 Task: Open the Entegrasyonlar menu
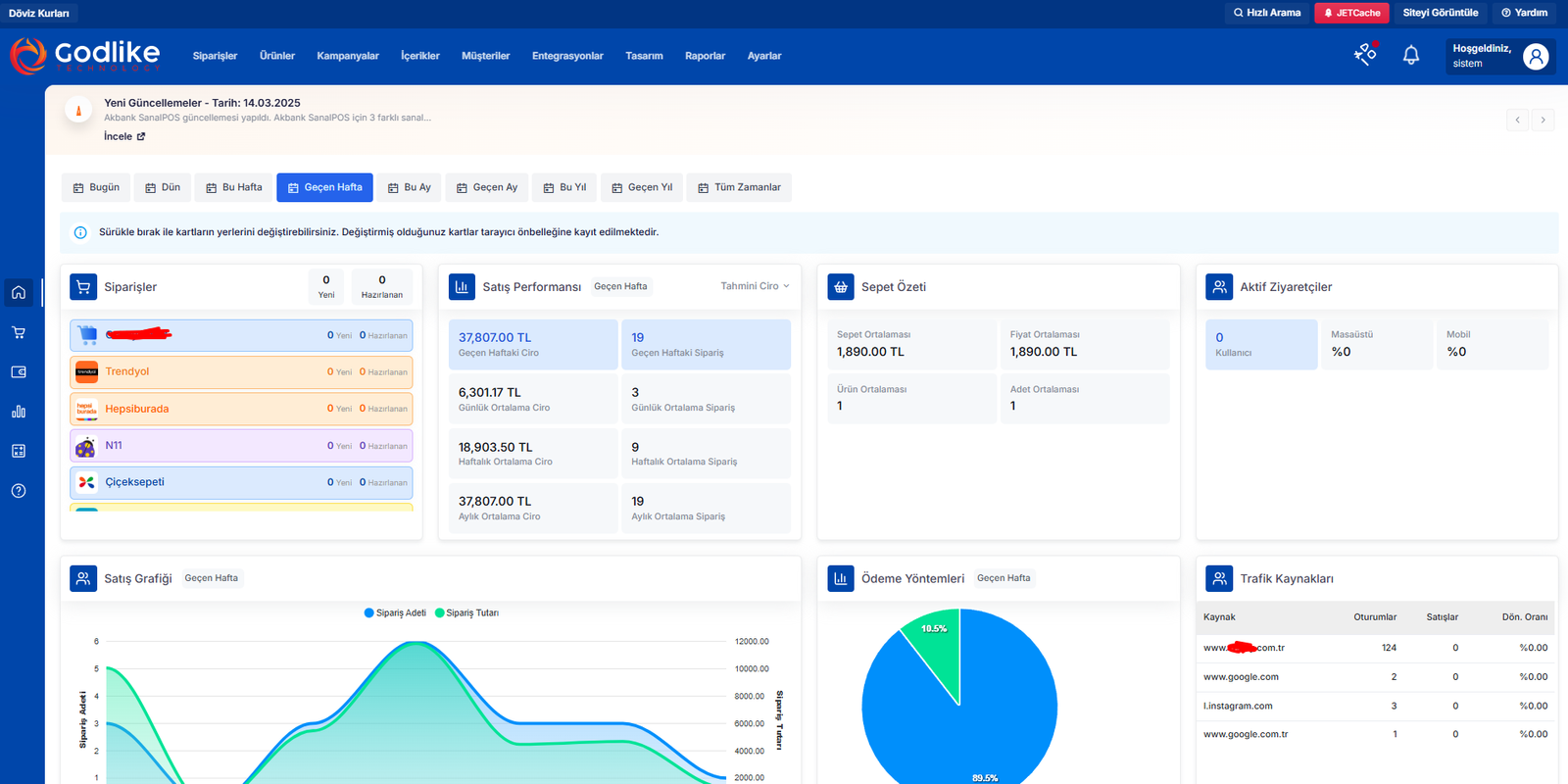click(567, 56)
